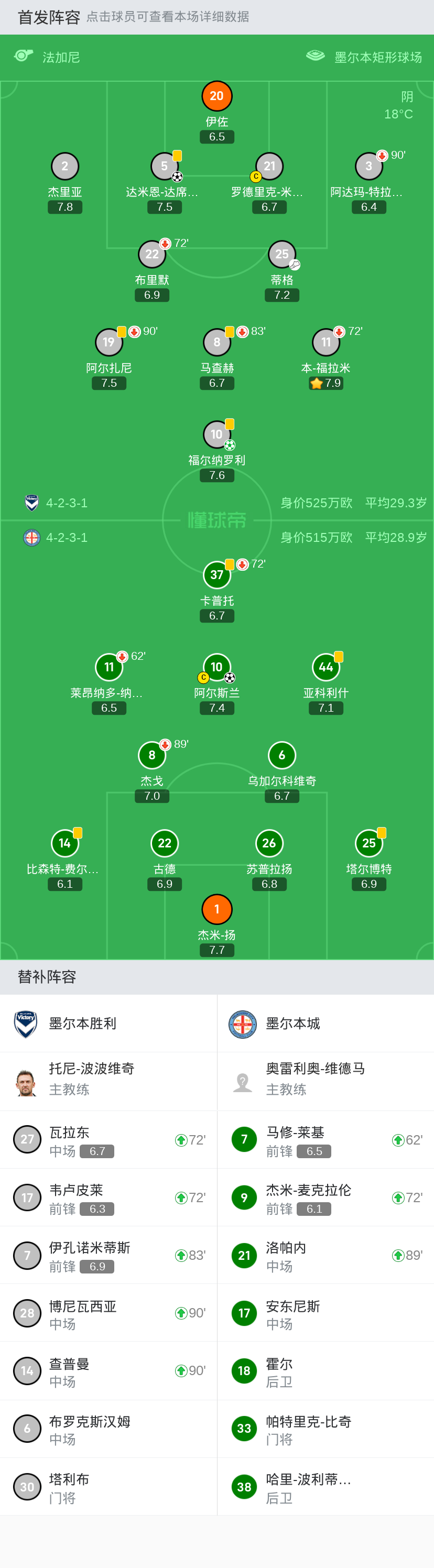View coach 托尼-波波维奇 photo
The width and height of the screenshot is (434, 1568).
coord(26,1082)
